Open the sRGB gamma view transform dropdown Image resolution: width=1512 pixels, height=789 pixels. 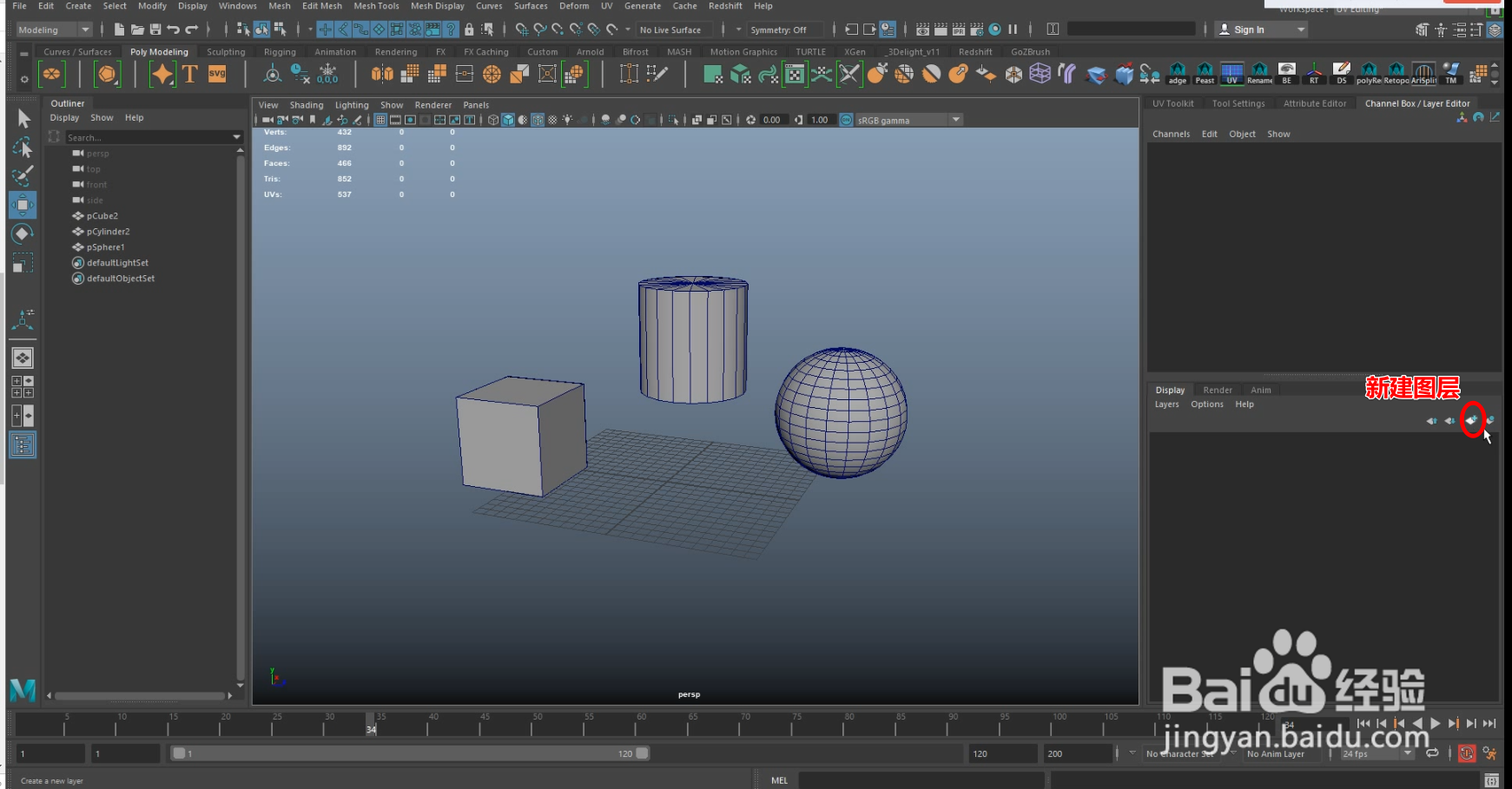click(x=909, y=120)
